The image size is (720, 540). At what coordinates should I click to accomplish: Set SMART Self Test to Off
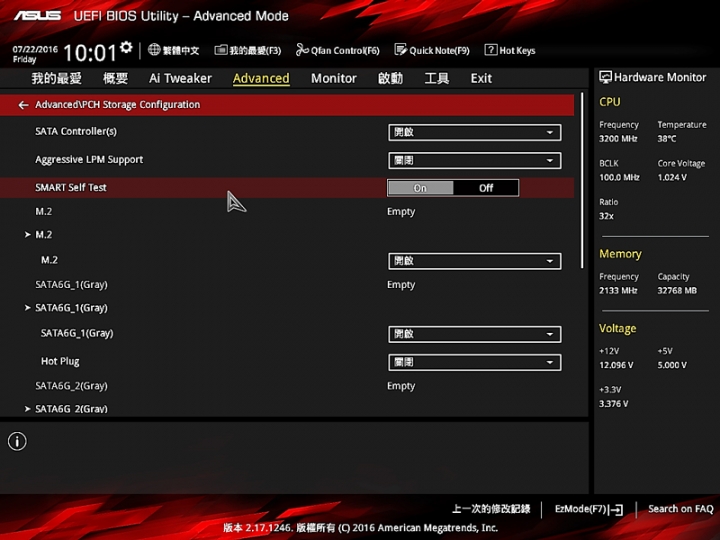click(486, 188)
